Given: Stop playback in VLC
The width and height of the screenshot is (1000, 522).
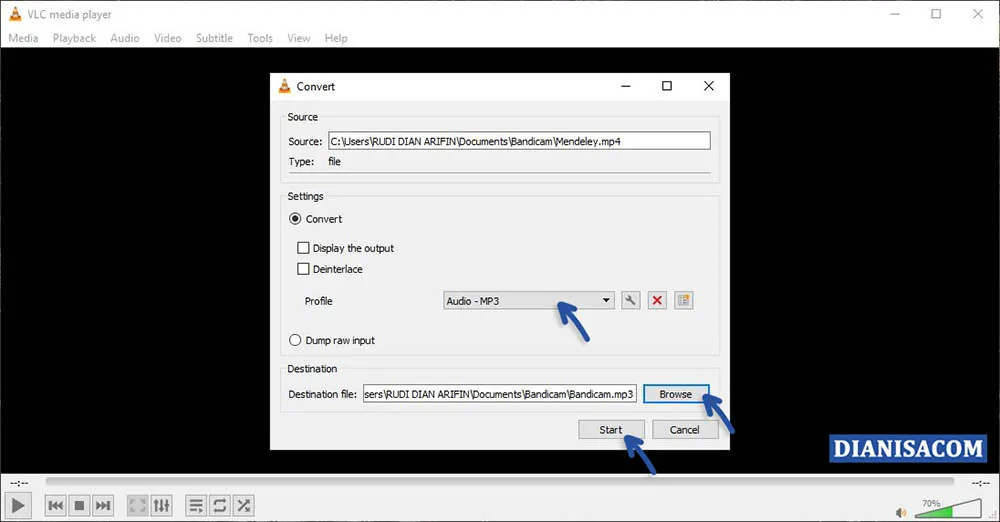Looking at the screenshot, I should pos(79,506).
